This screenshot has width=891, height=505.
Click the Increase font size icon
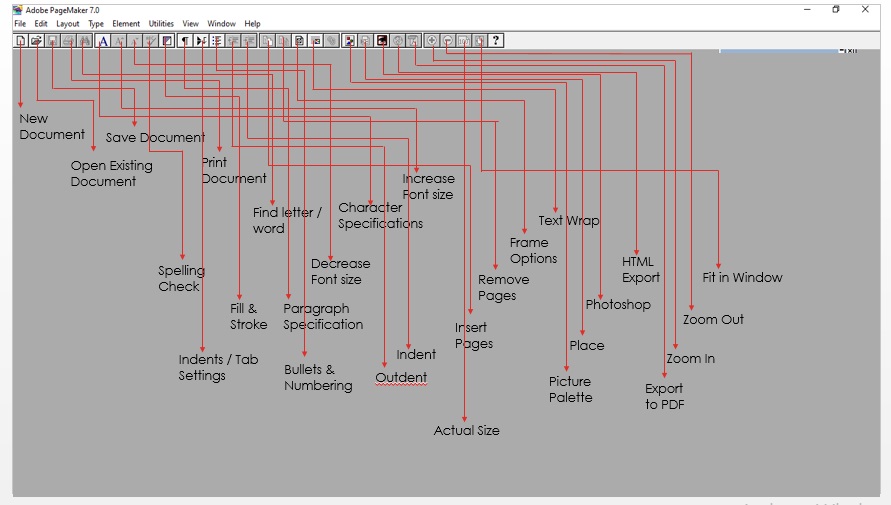(120, 41)
